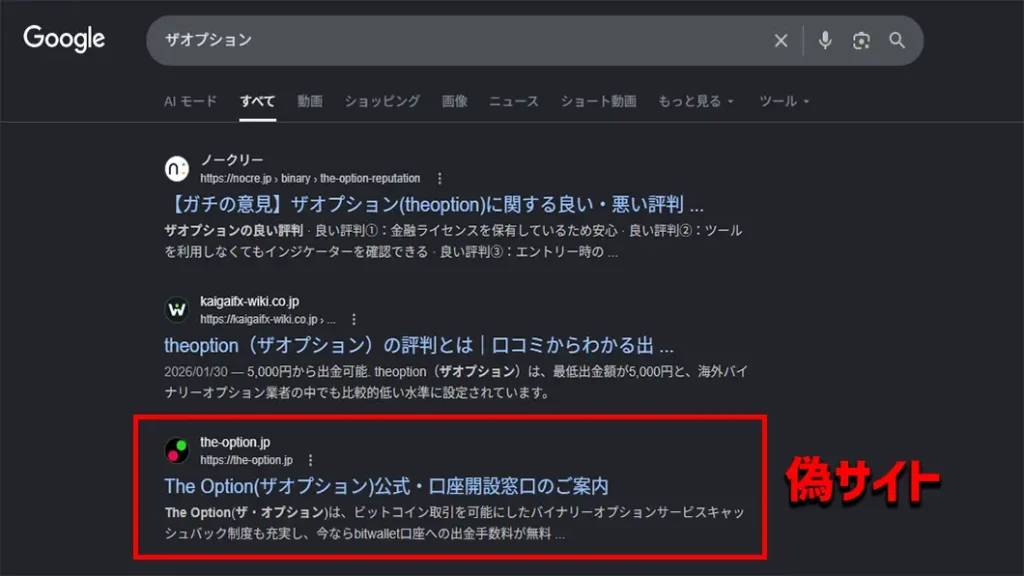Click the the-option.jp site favicon
1024x576 pixels.
[176, 450]
